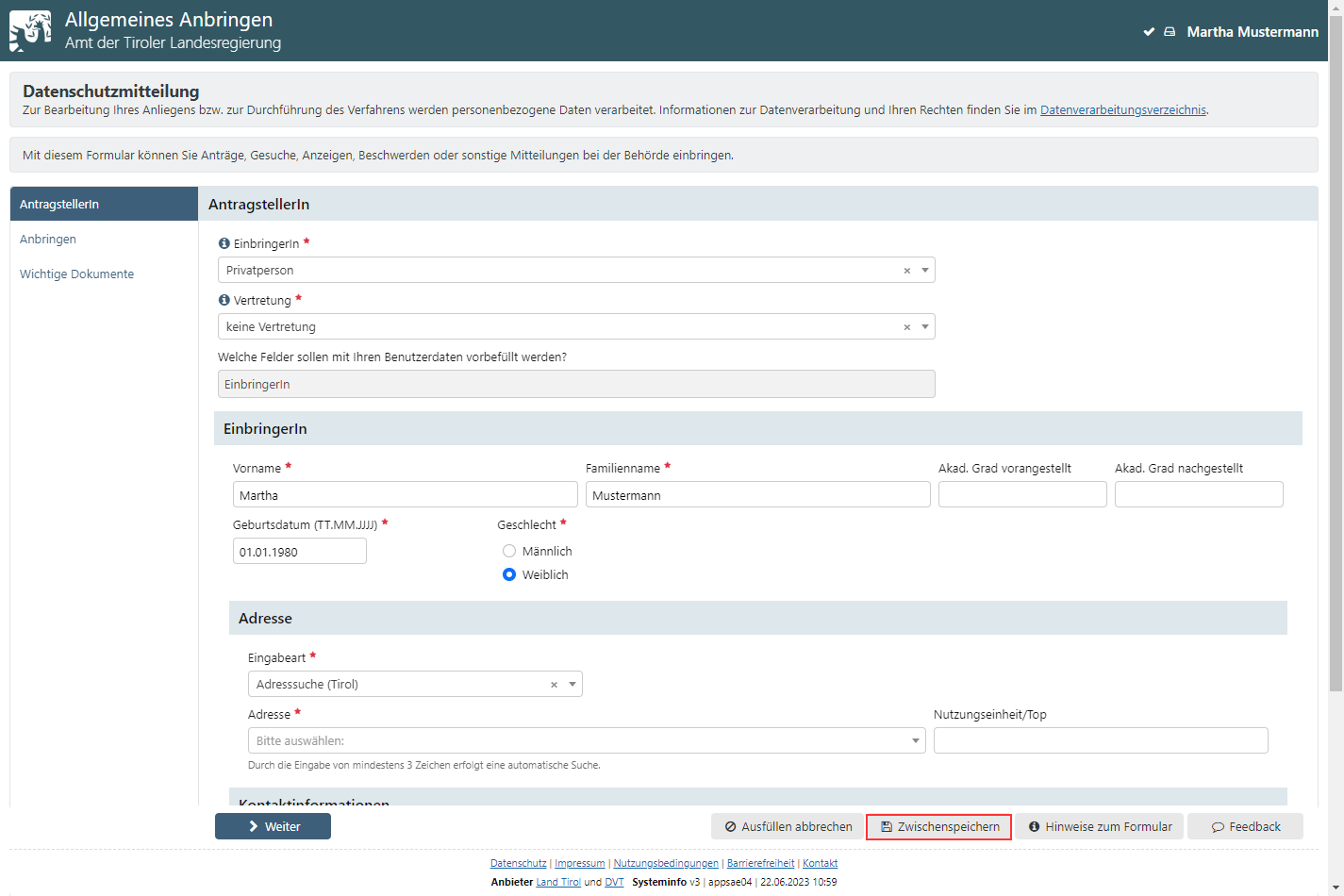Screen dimensions: 1344x896
Task: Clear the Adresssuche (Tirol) selection with x
Action: 555,685
